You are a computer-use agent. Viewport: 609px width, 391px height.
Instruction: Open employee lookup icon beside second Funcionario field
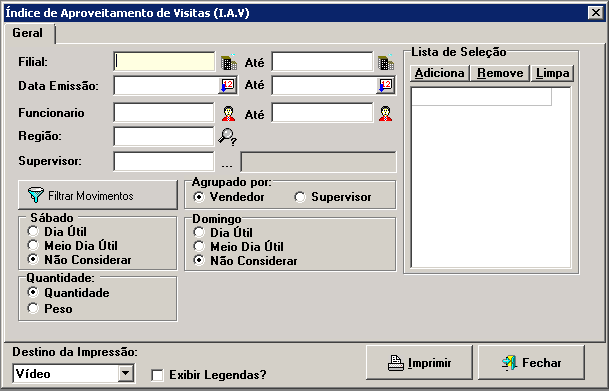(x=385, y=113)
